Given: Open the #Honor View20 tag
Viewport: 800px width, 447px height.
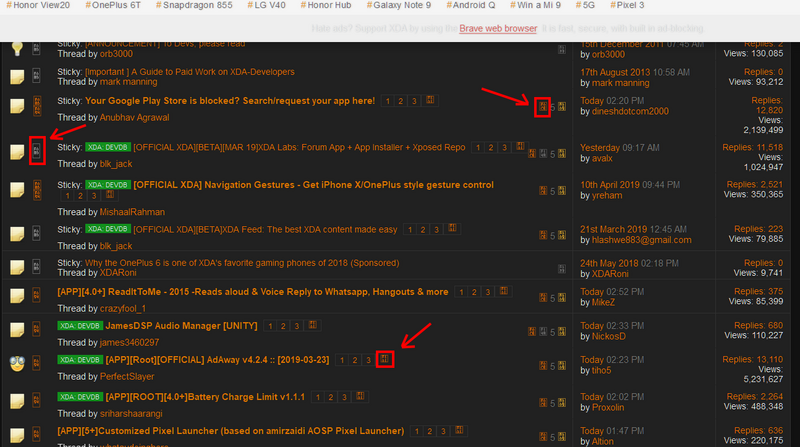Looking at the screenshot, I should (38, 5).
